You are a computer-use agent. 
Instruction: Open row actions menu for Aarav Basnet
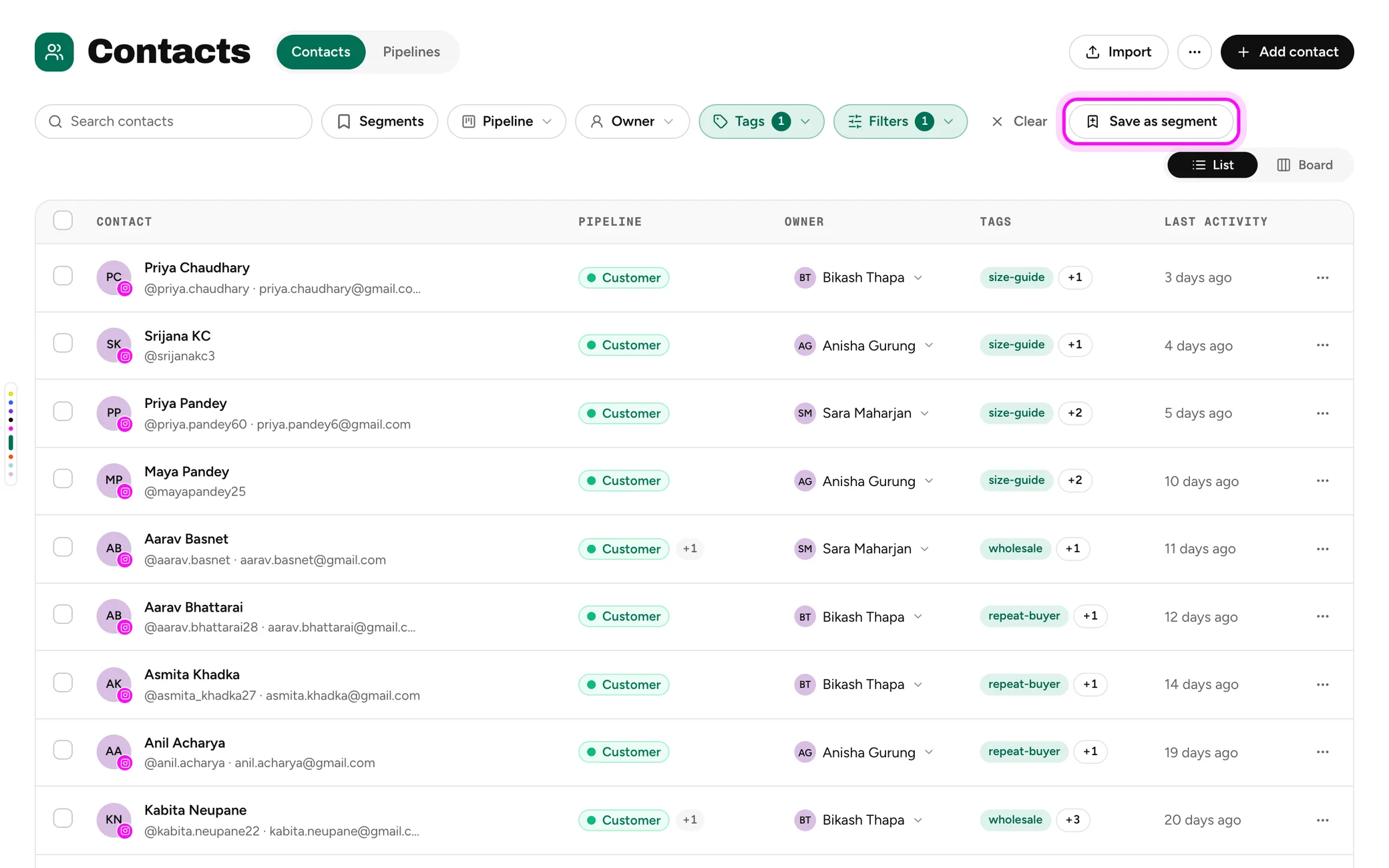[1322, 549]
